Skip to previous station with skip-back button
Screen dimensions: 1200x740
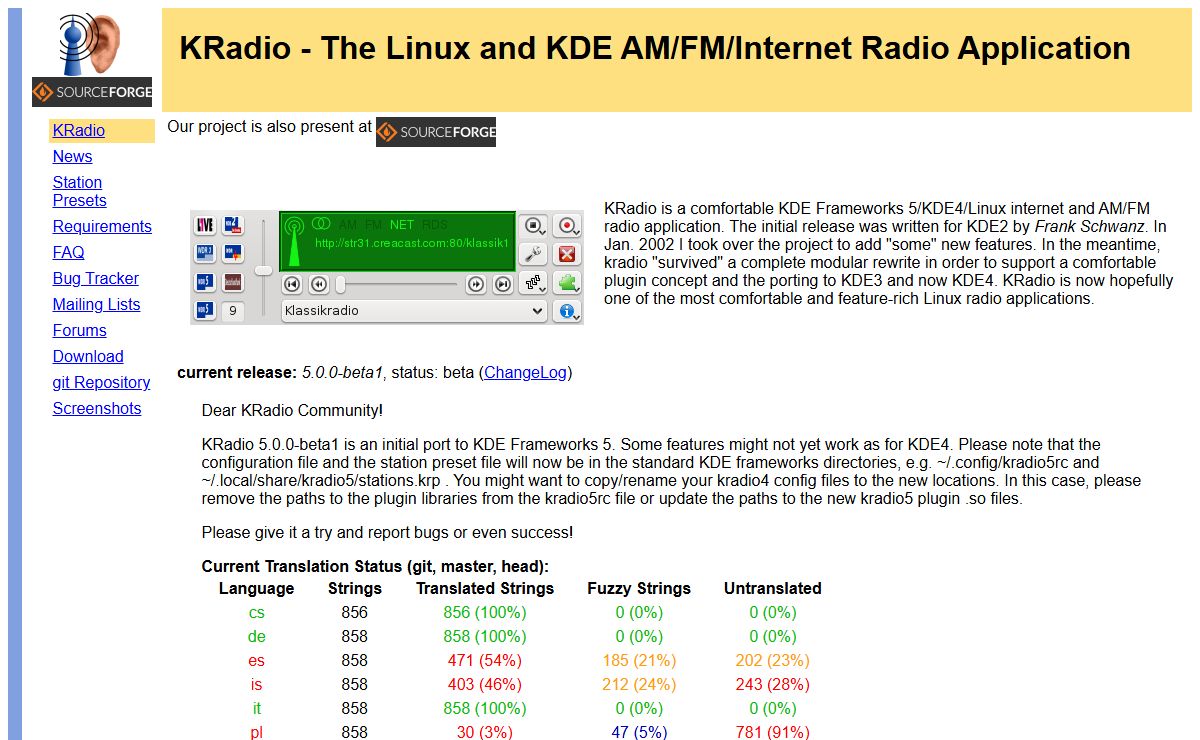tap(292, 284)
